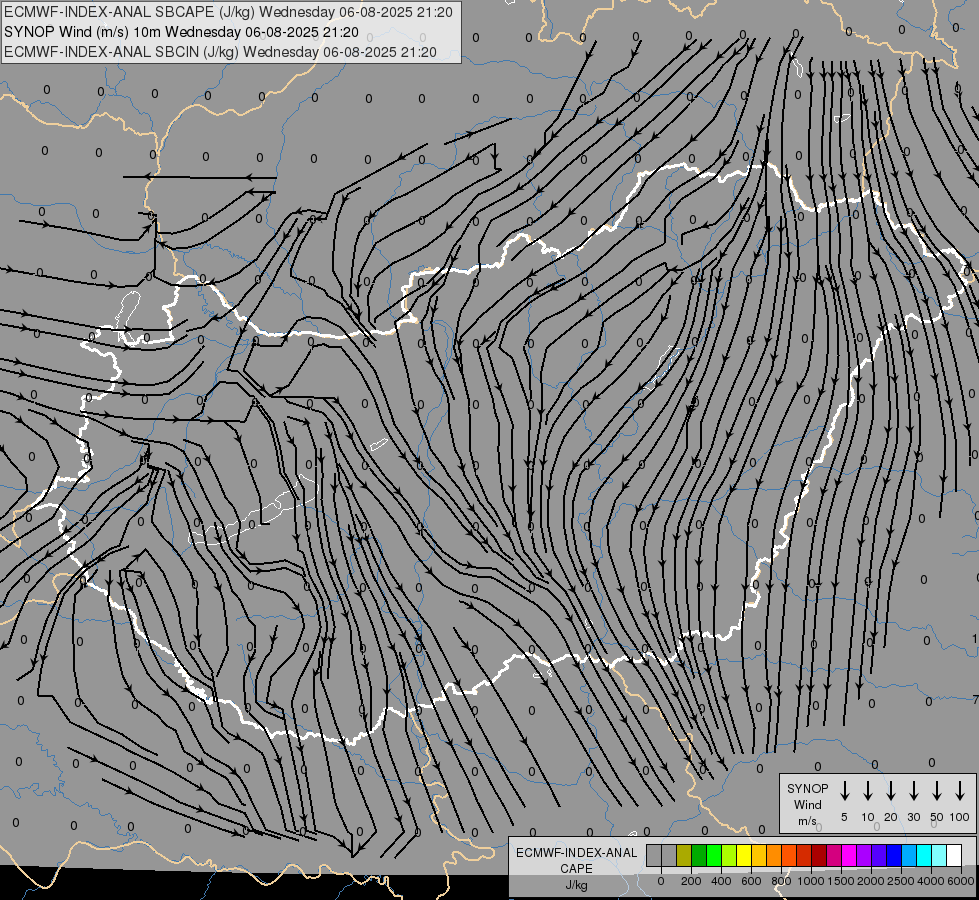The width and height of the screenshot is (979, 900).
Task: Choose the dark red CAPE swatch
Action: 819,855
